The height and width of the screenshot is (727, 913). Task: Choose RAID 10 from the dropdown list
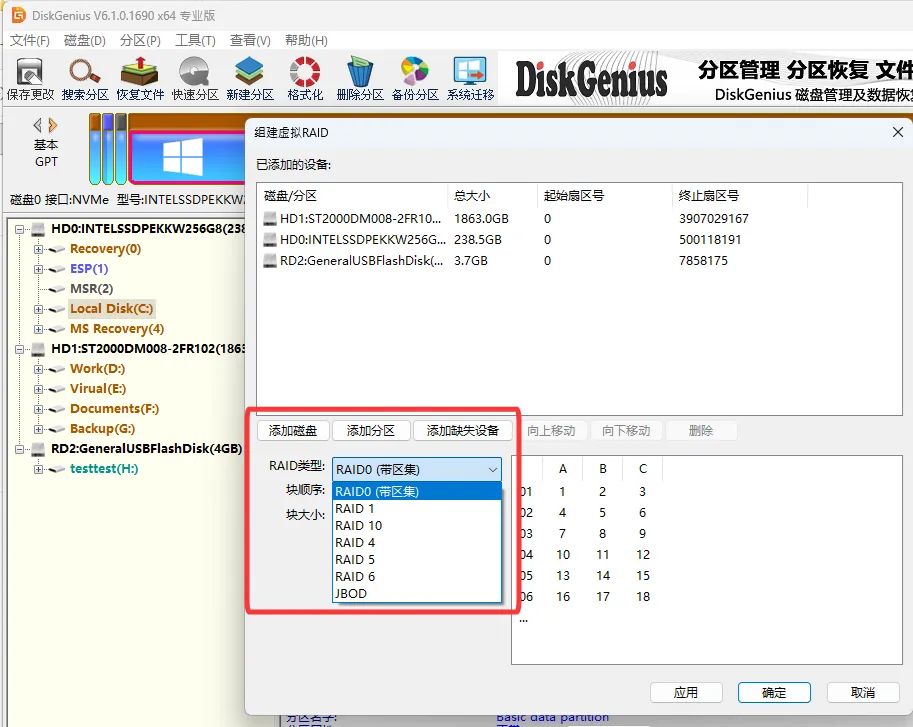pos(416,525)
